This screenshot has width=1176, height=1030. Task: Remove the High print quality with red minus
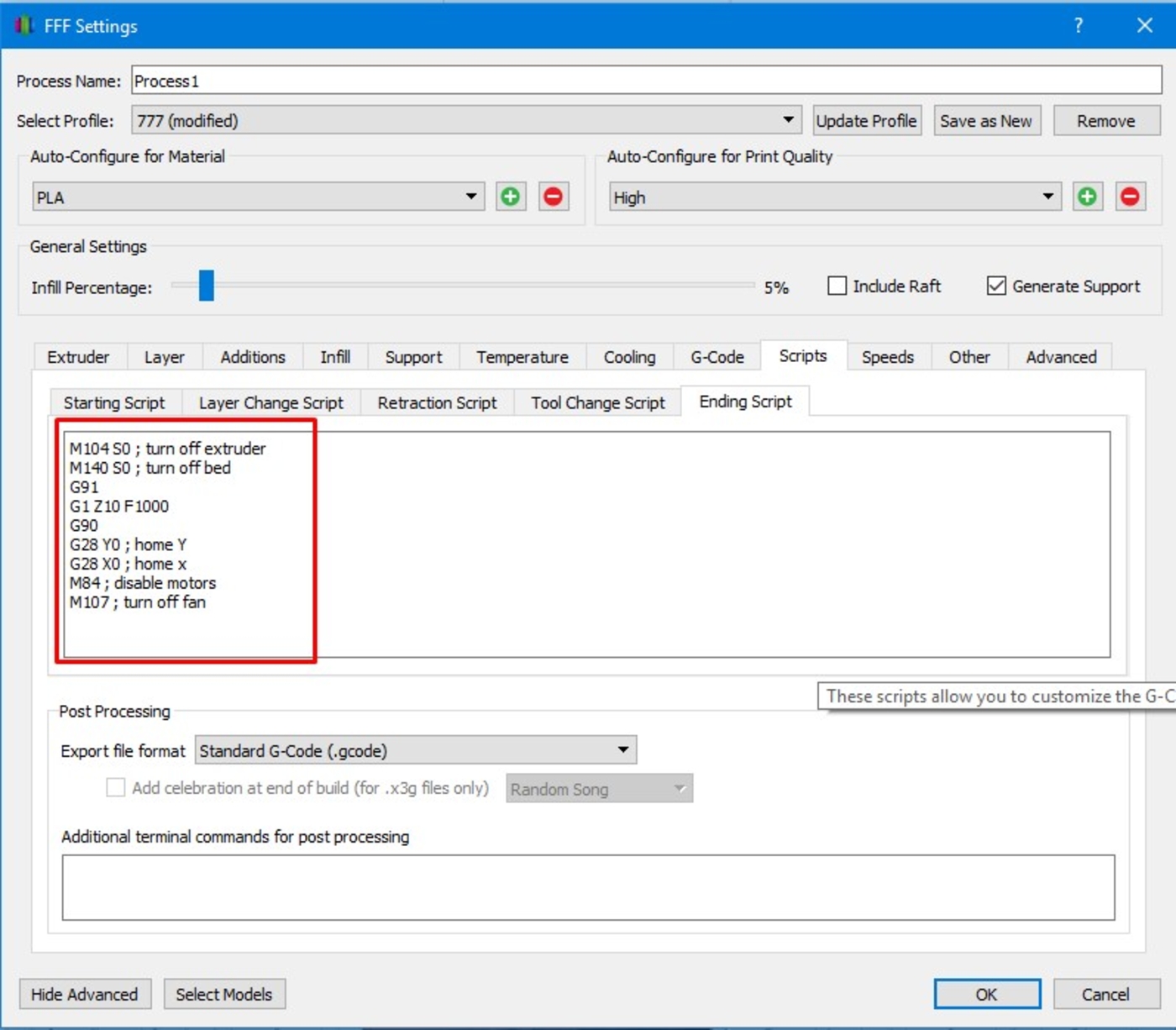point(1130,197)
